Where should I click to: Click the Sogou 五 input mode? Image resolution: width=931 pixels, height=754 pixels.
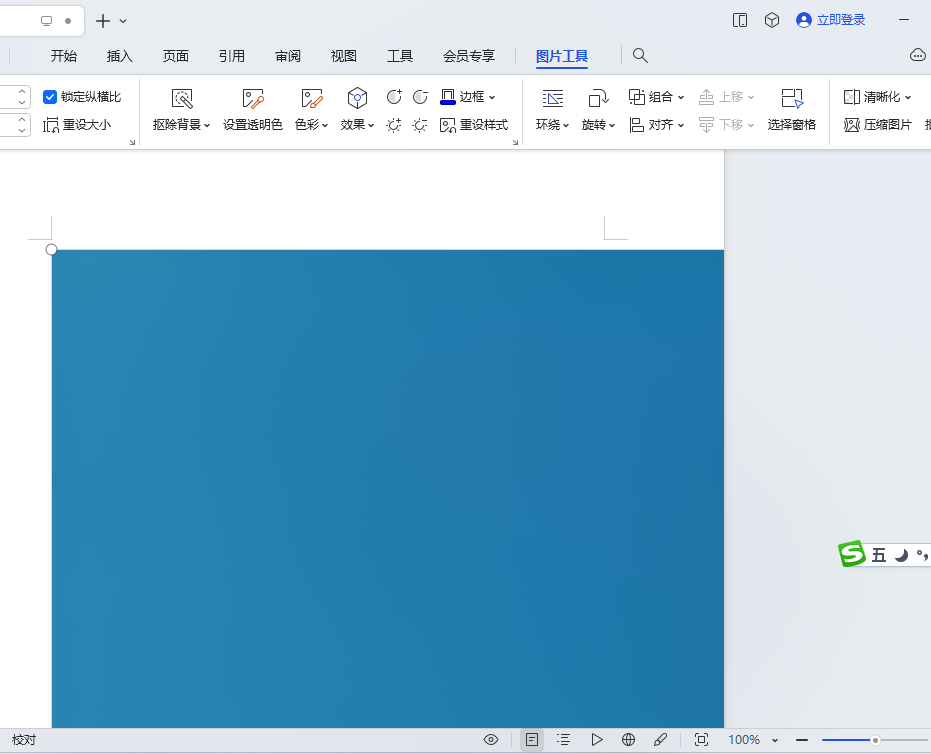pyautogui.click(x=879, y=555)
